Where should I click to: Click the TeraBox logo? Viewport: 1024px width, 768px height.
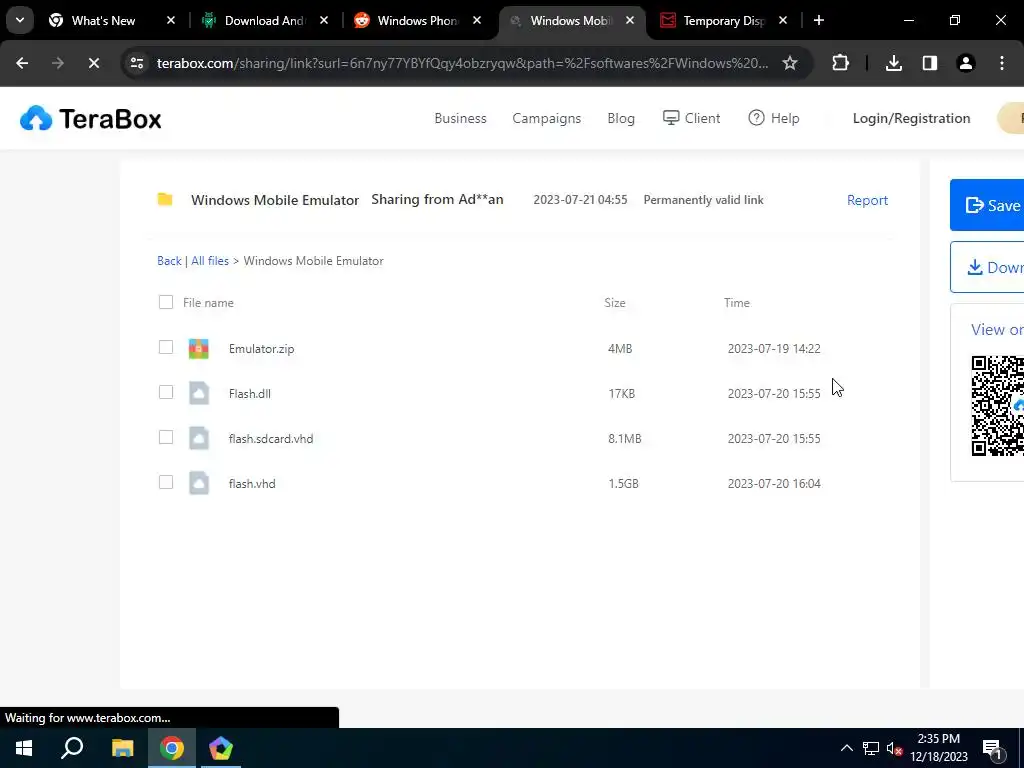(91, 119)
